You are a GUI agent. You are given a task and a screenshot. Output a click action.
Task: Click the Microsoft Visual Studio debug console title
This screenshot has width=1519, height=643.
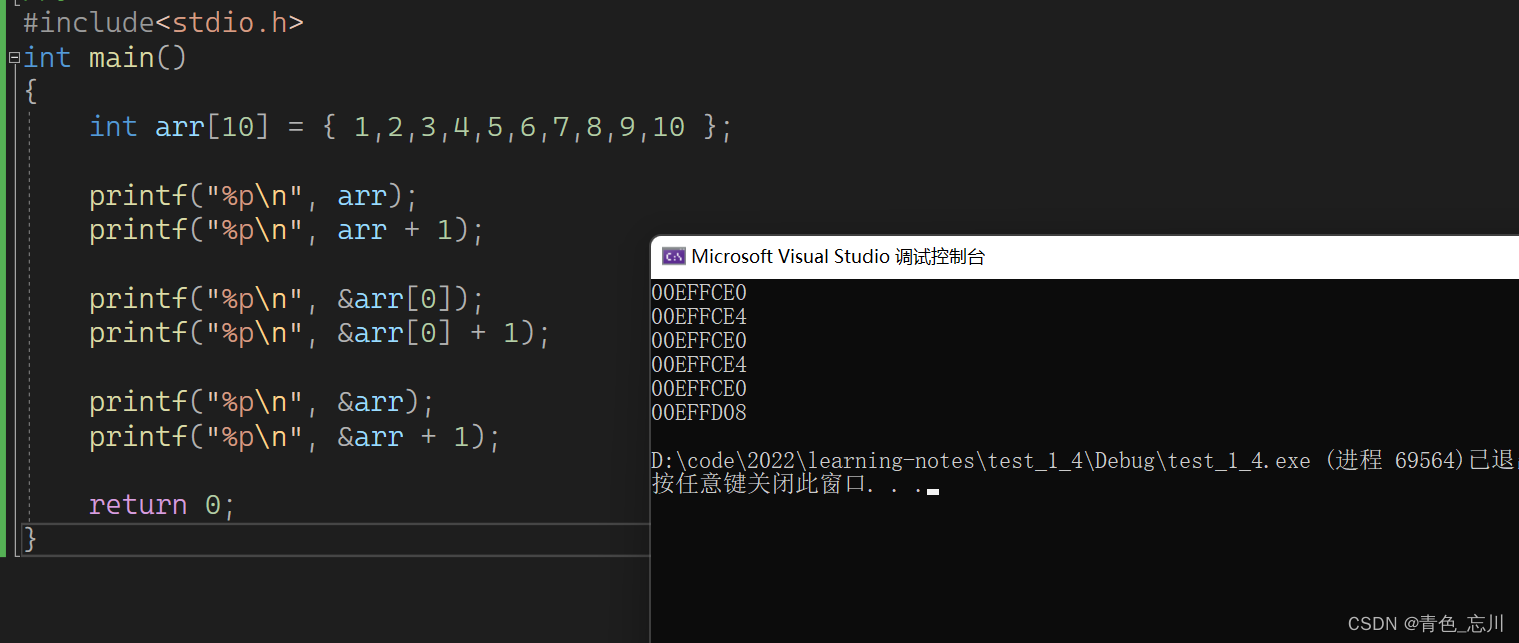pos(838,257)
